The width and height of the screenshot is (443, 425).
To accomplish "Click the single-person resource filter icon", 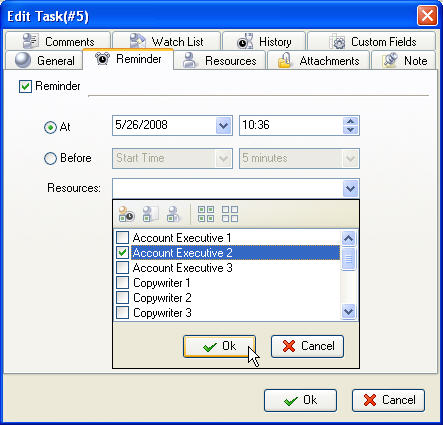I will 173,214.
